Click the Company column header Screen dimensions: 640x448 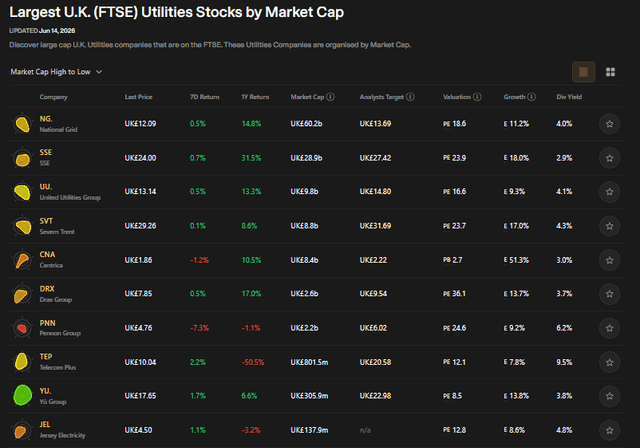53,97
